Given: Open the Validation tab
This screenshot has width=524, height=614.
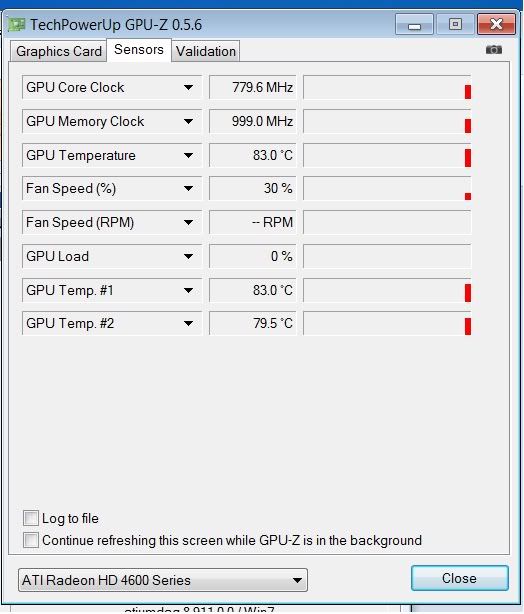Looking at the screenshot, I should (206, 51).
